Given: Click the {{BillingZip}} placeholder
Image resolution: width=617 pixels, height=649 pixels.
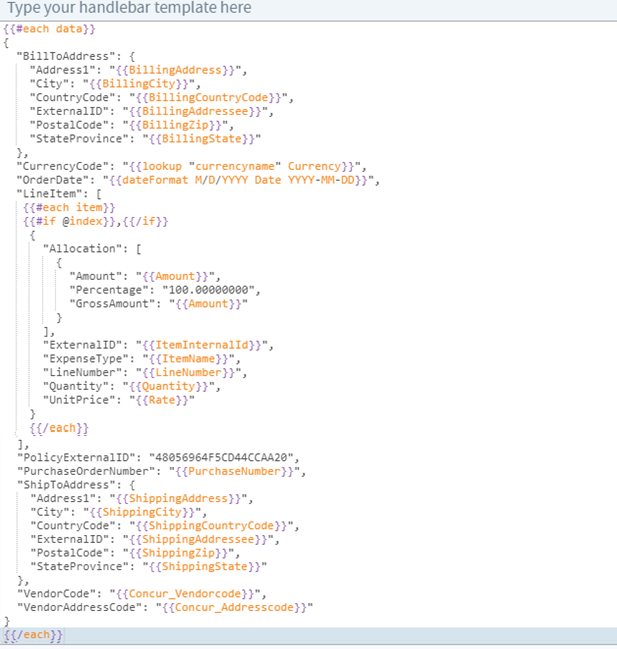Looking at the screenshot, I should [175, 125].
